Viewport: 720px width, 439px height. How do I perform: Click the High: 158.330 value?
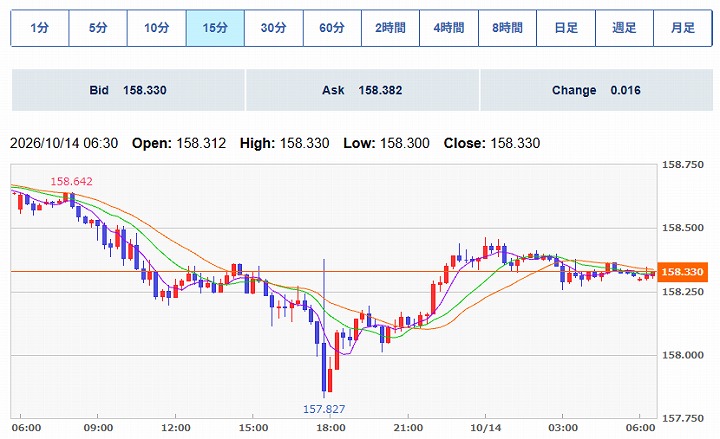(x=285, y=143)
